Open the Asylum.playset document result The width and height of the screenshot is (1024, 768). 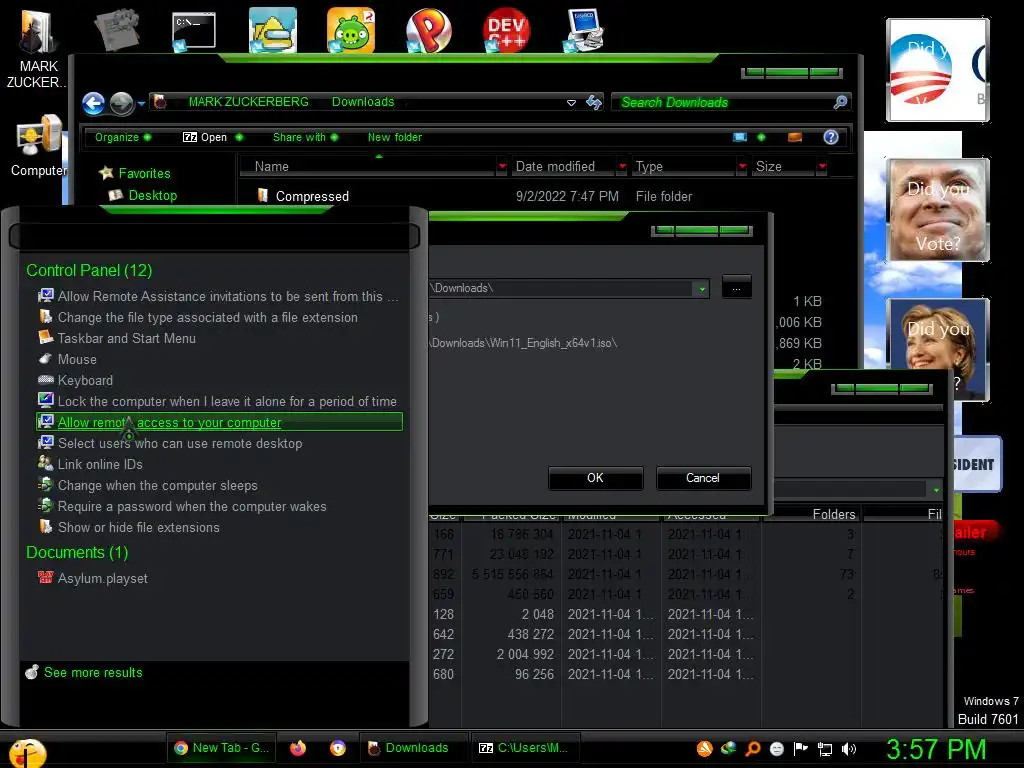(103, 578)
